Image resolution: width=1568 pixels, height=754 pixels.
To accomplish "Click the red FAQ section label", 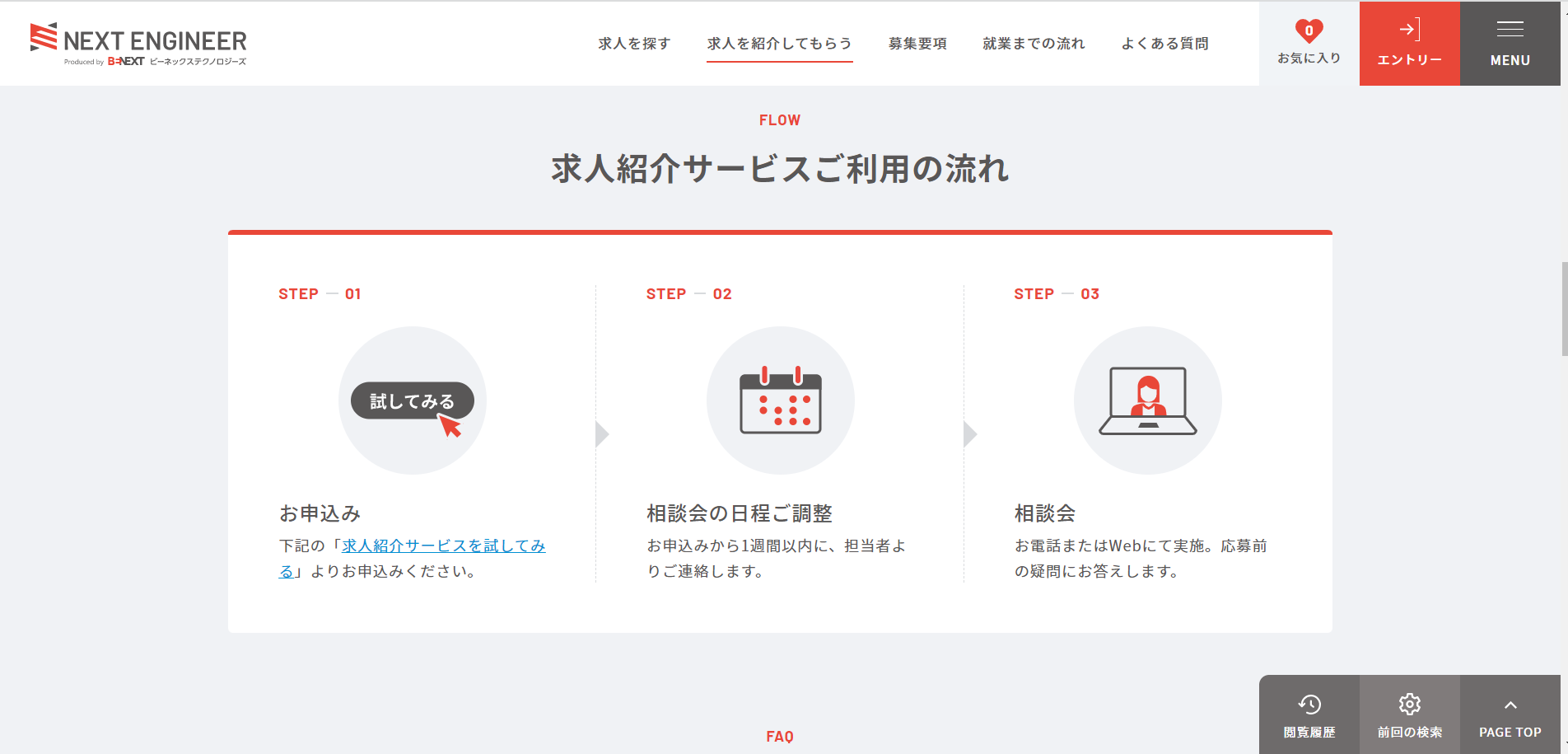I will (x=780, y=737).
